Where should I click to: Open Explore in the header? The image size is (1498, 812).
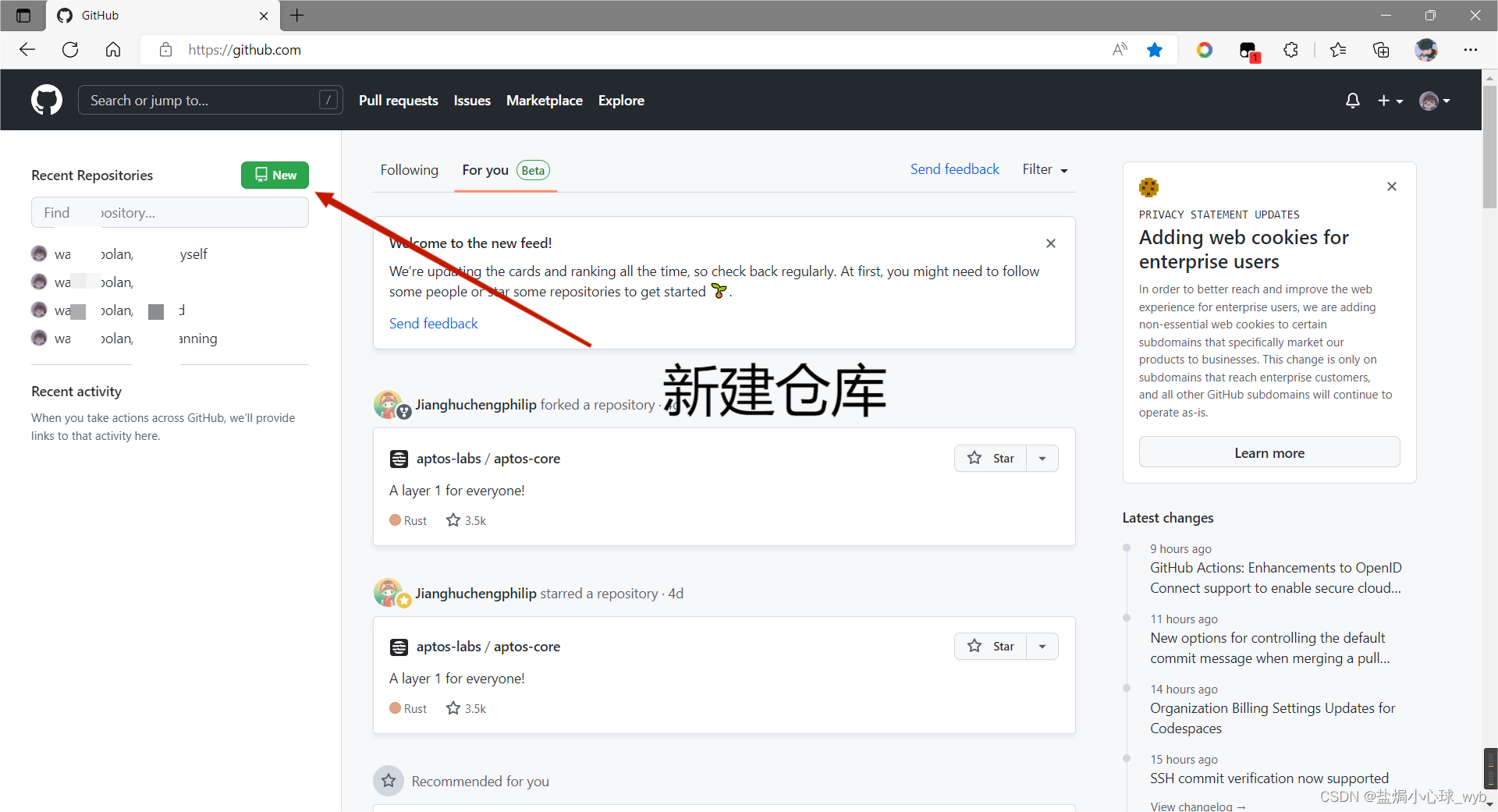click(621, 101)
